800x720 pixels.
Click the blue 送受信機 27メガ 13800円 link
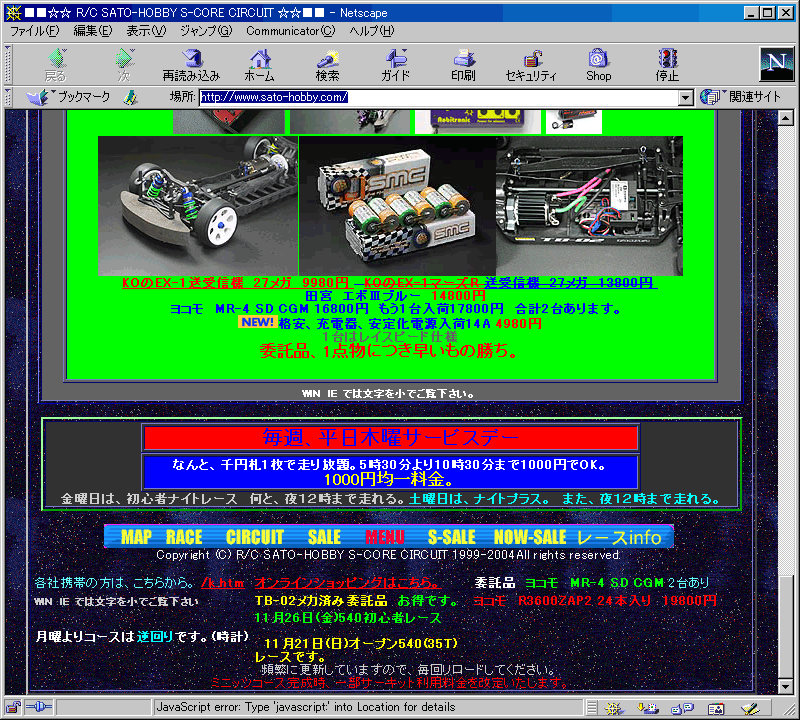[571, 283]
